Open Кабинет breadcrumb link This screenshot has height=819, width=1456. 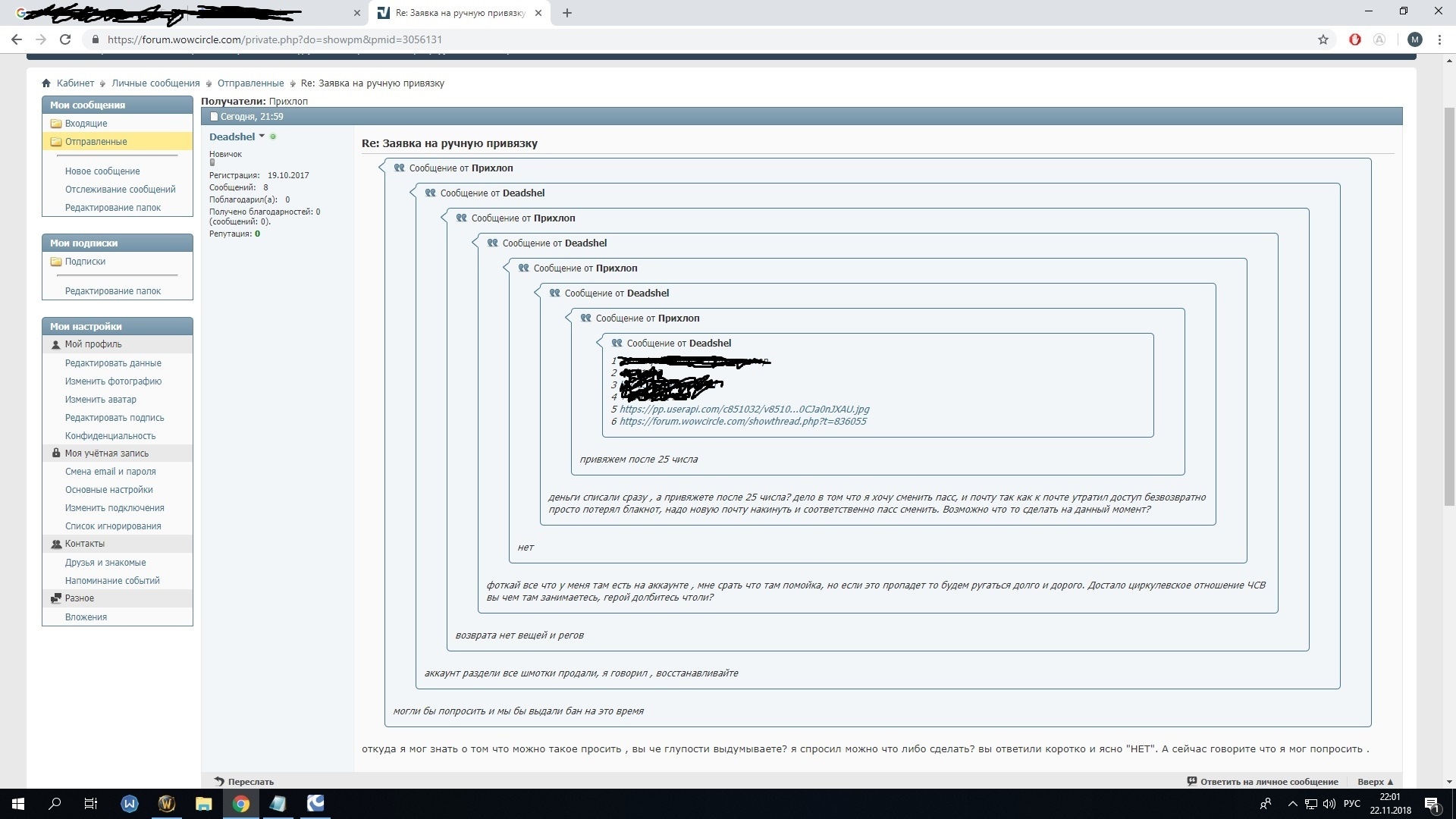[x=75, y=83]
